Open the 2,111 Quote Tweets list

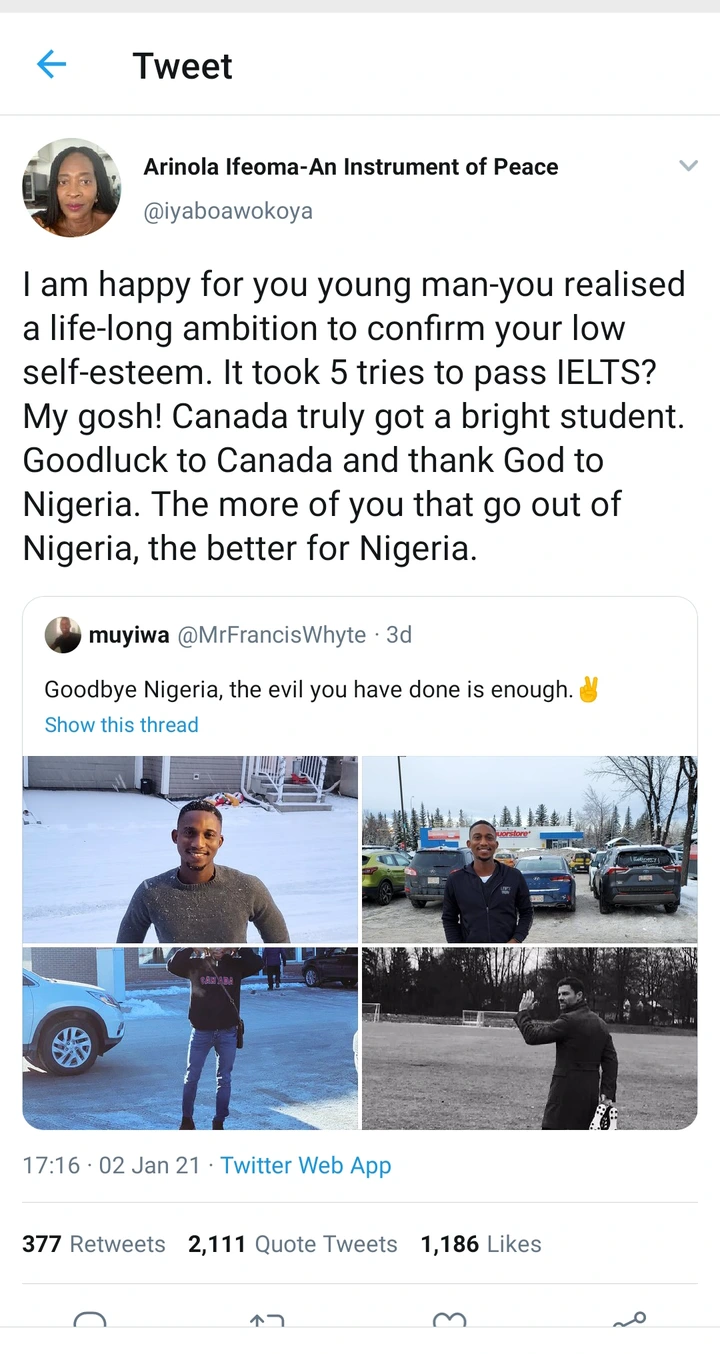(x=292, y=1244)
